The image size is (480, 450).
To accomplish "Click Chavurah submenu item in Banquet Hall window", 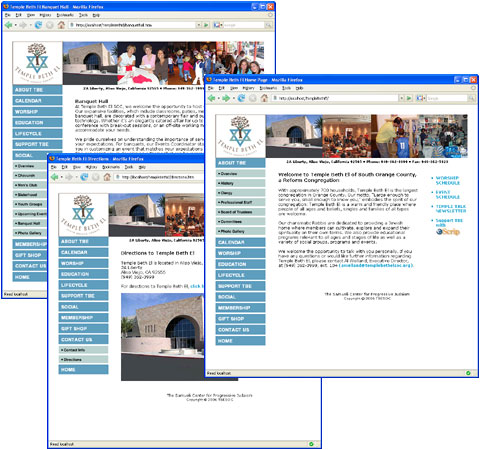I will [x=30, y=175].
